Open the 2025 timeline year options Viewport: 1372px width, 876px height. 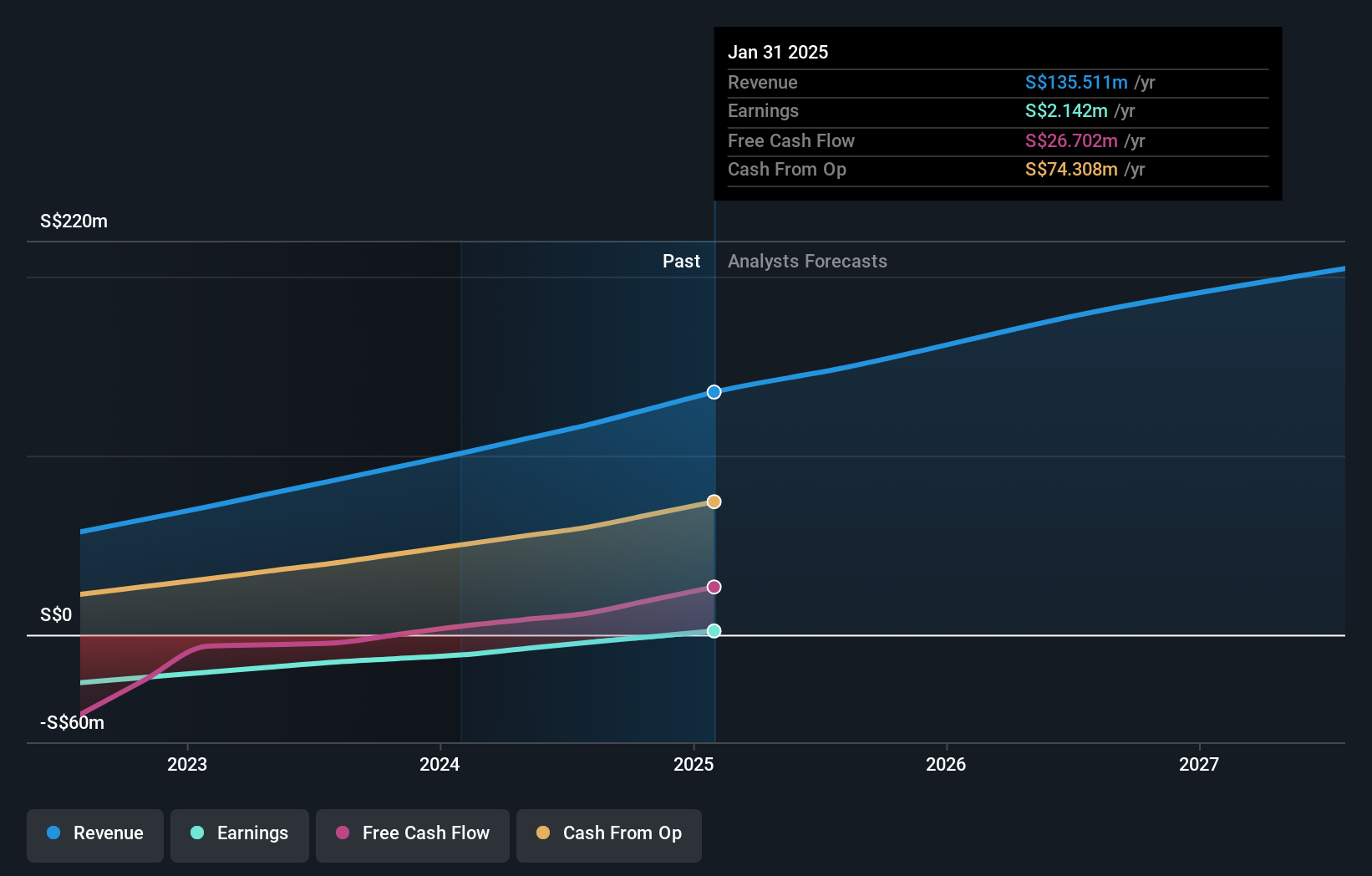coord(694,764)
